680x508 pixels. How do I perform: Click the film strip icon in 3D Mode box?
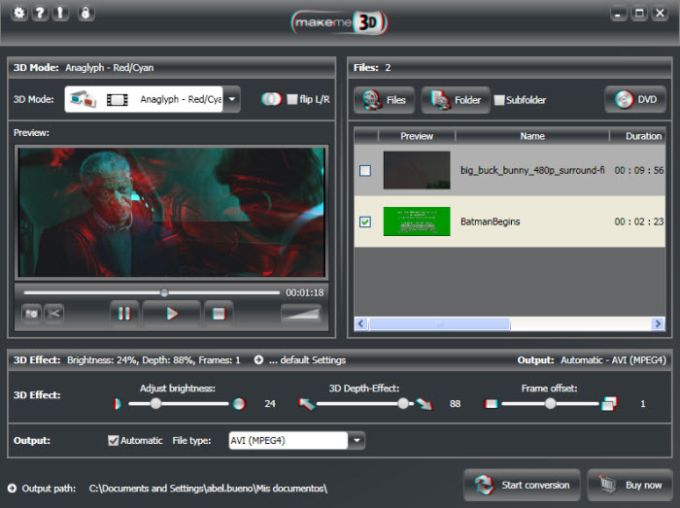tap(117, 100)
